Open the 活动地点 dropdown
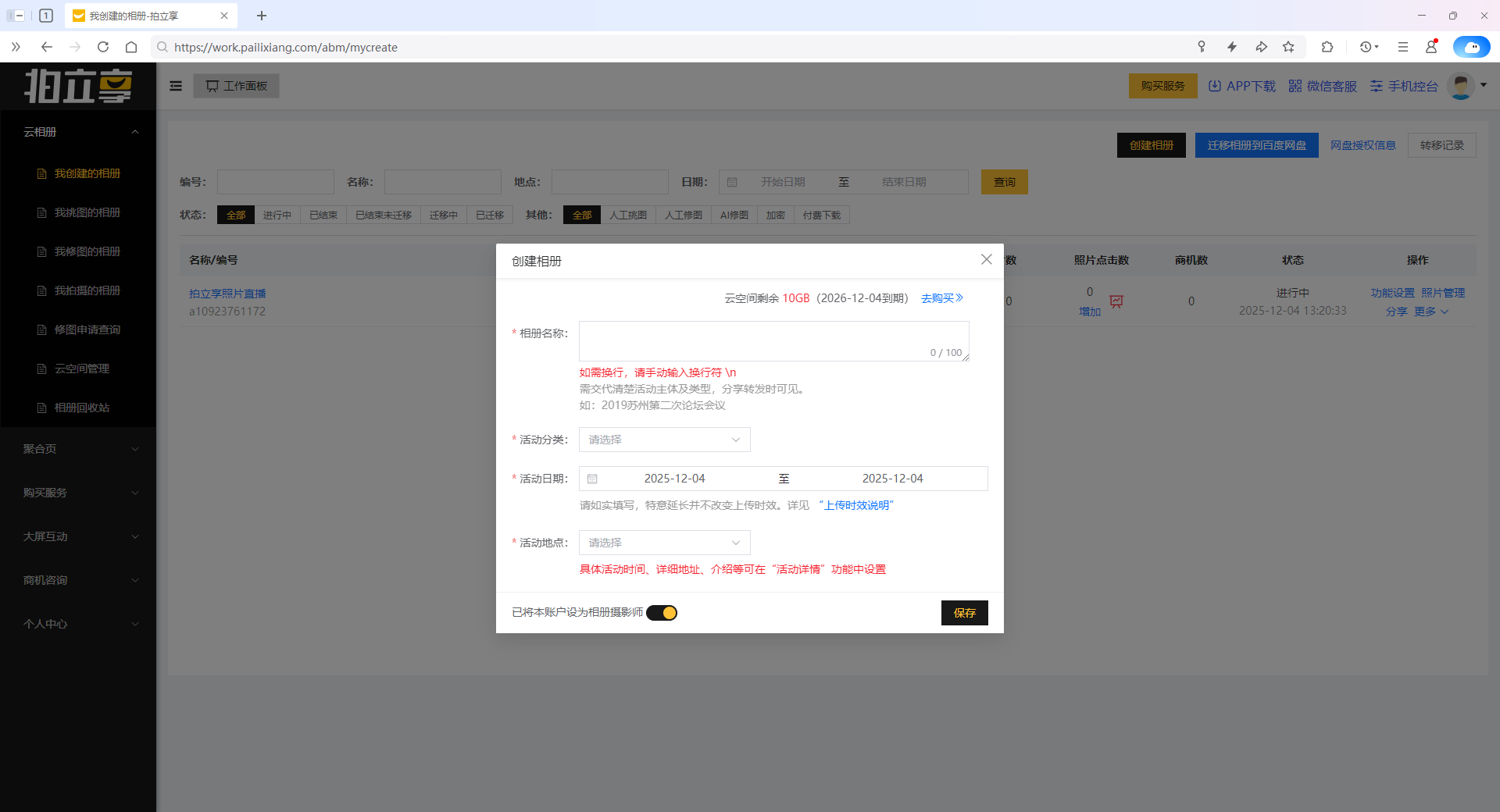Image resolution: width=1500 pixels, height=812 pixels. pos(664,543)
